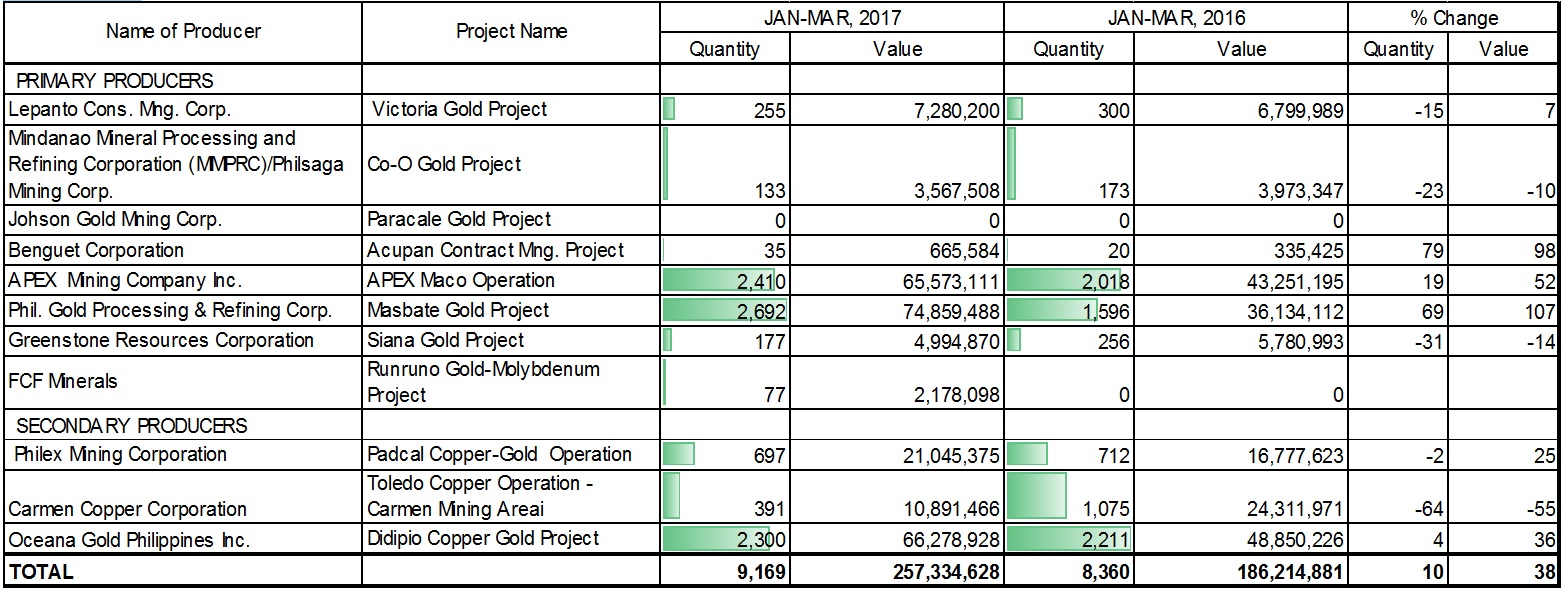The image size is (1564, 591).
Task: Click the value cell "6,799,989"
Action: coord(1240,110)
